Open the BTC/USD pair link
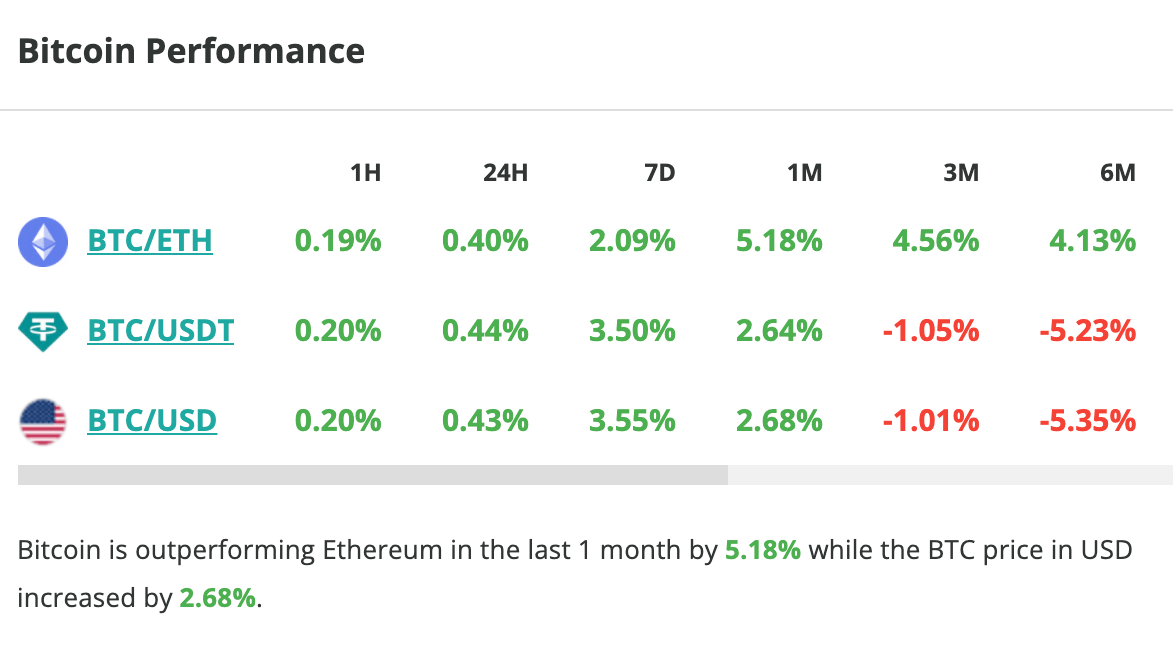1173x654 pixels. 152,420
